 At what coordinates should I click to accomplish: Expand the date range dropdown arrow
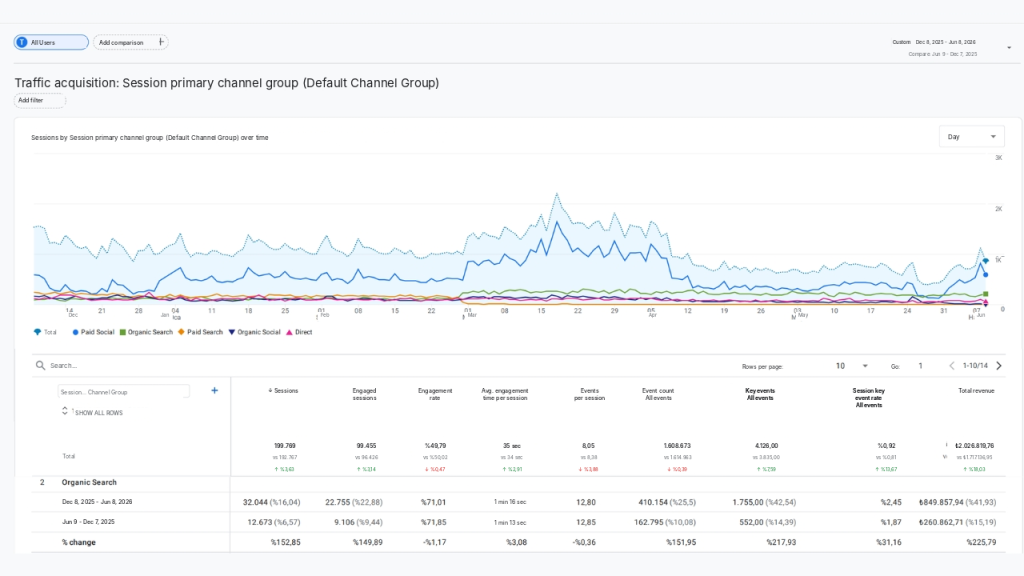1009,48
